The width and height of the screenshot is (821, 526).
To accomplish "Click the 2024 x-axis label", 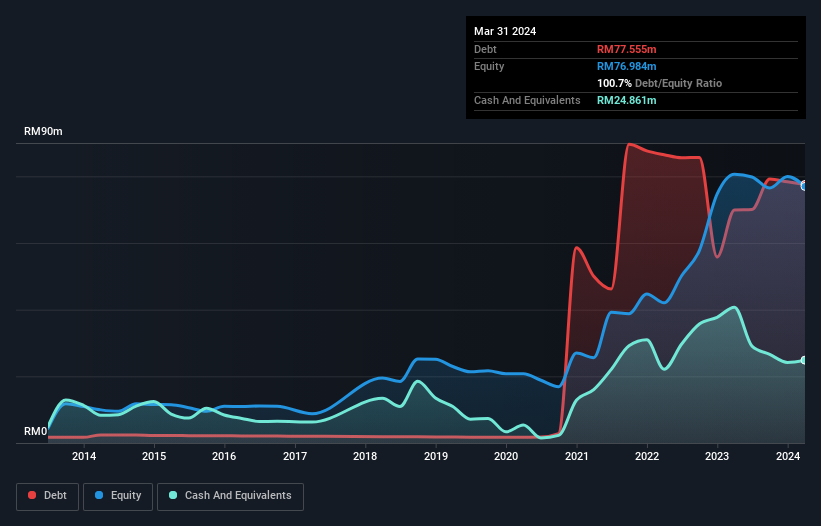I will pos(787,456).
